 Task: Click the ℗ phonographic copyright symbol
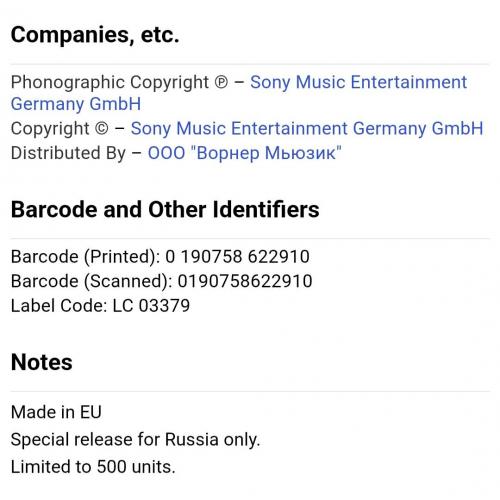pos(221,82)
